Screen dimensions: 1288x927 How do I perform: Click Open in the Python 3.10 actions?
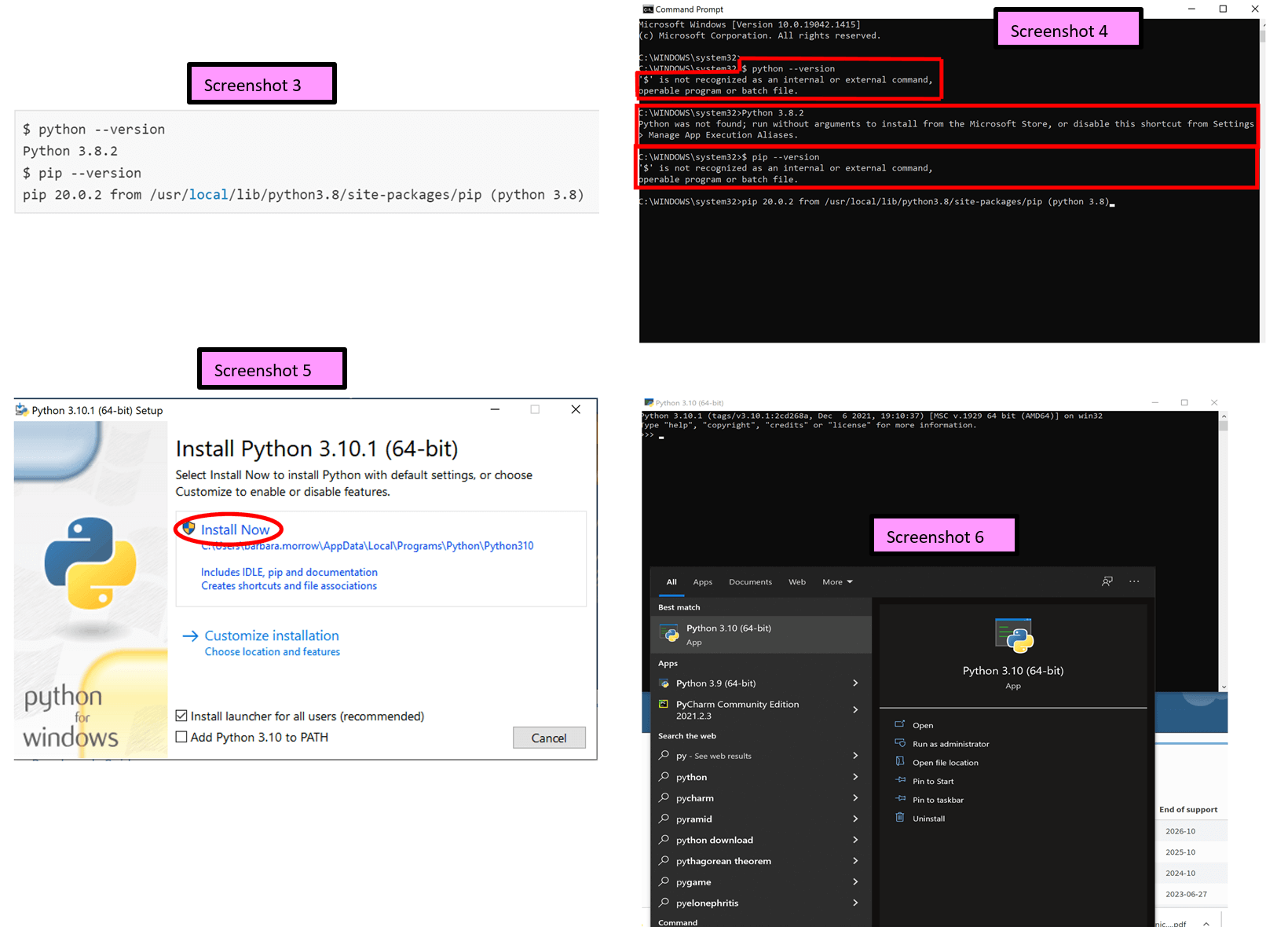(923, 725)
